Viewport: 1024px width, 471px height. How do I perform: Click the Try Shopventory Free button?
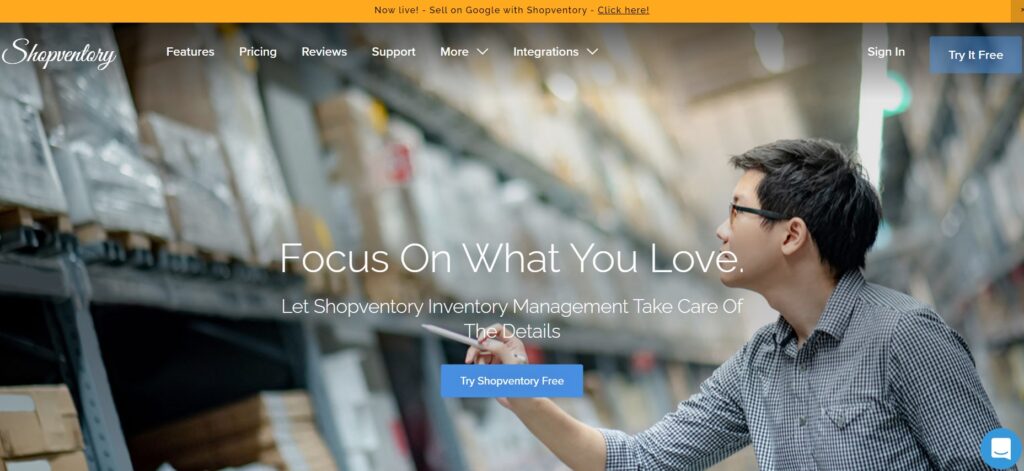click(511, 381)
